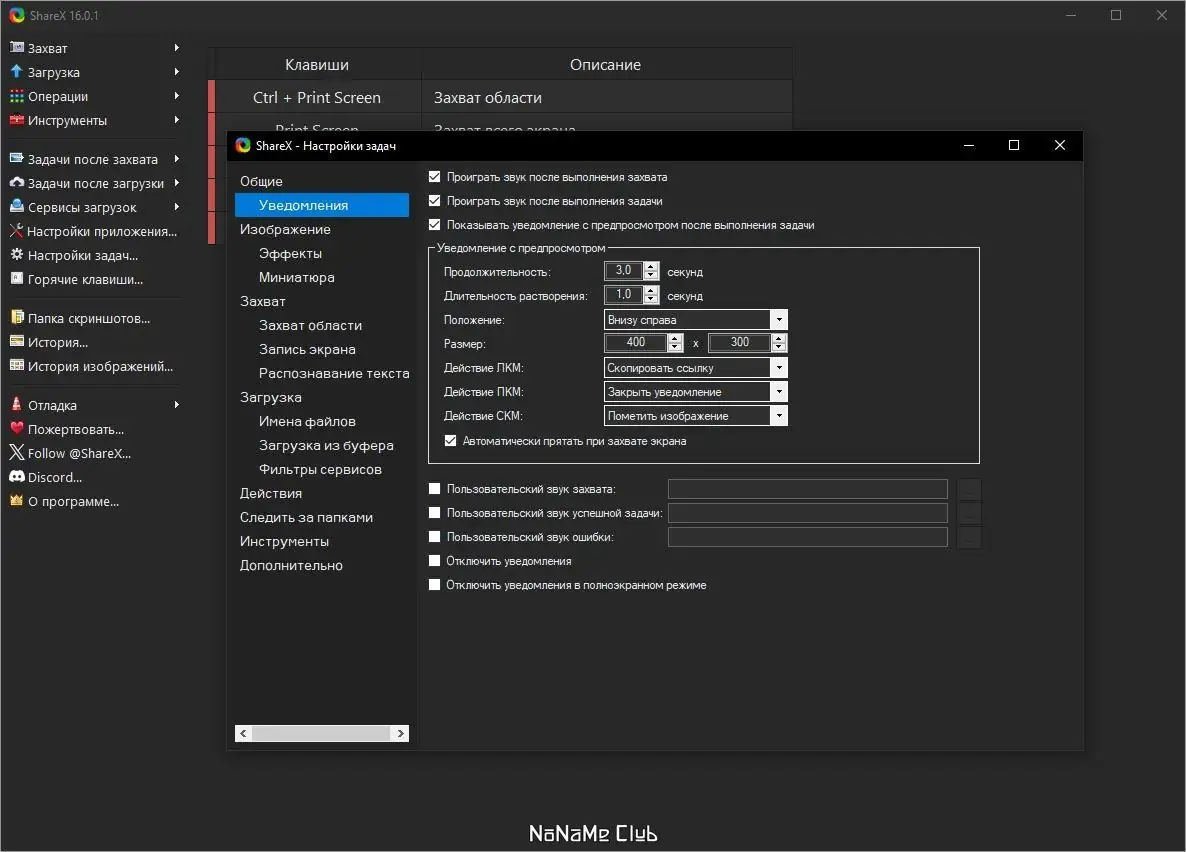Click the settings tree horizontal scrollbar right arrow
Screen dimensions: 1186x852
click(400, 733)
